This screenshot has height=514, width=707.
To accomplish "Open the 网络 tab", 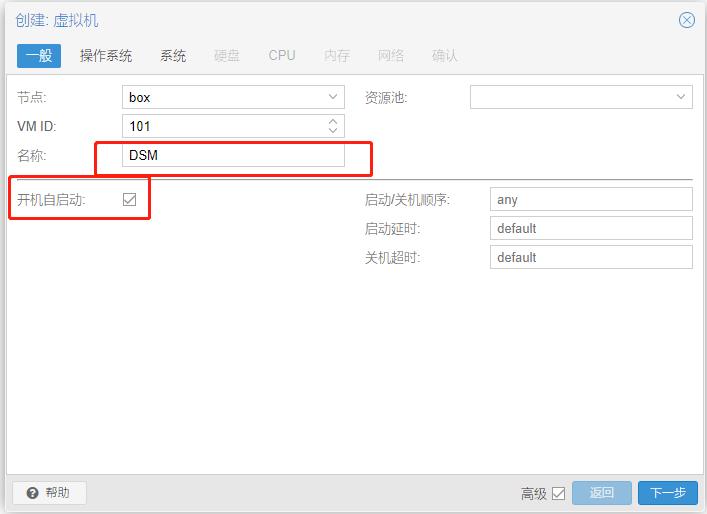I will click(391, 56).
